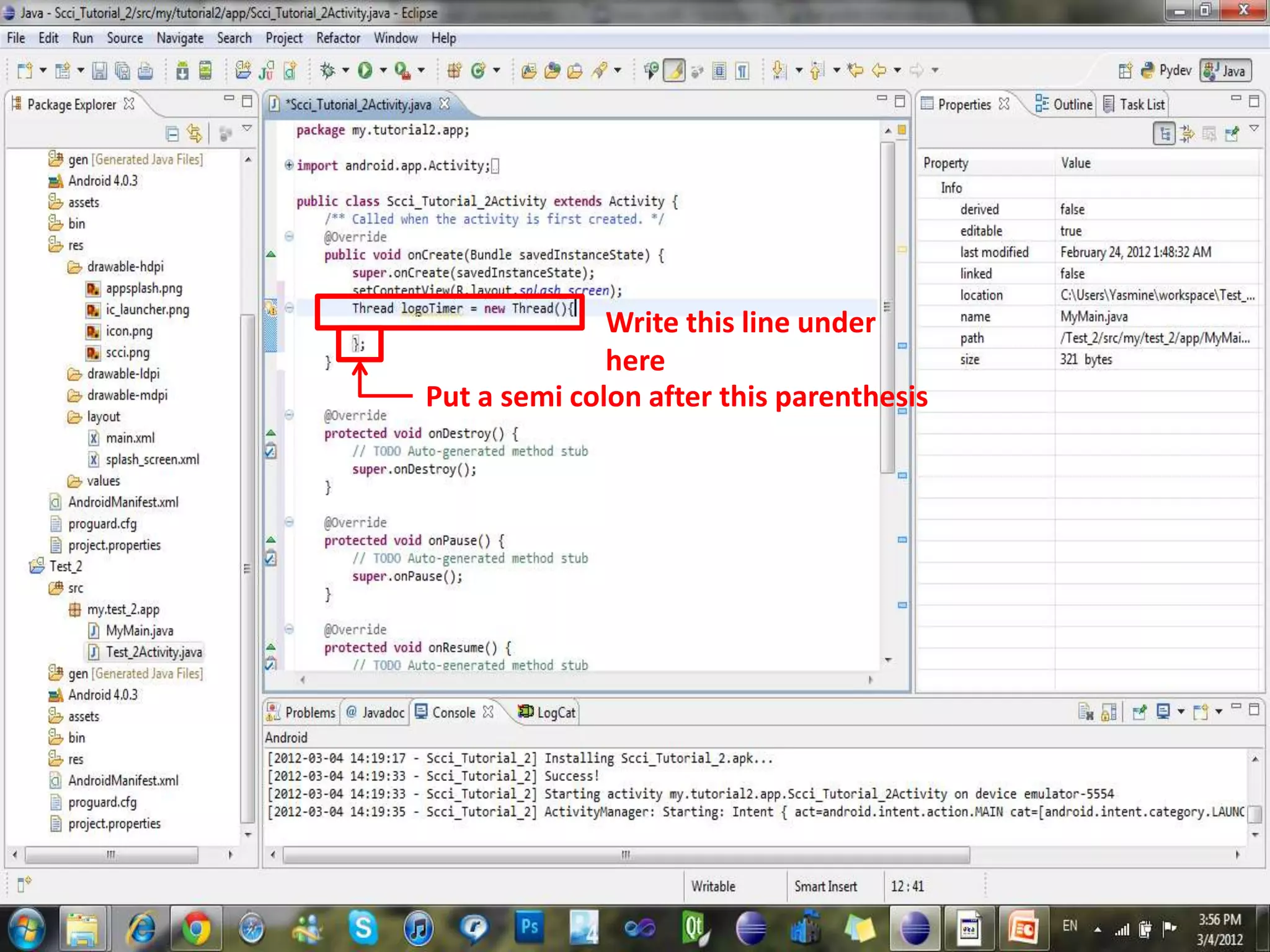Select the Java perspective button

(x=1225, y=71)
